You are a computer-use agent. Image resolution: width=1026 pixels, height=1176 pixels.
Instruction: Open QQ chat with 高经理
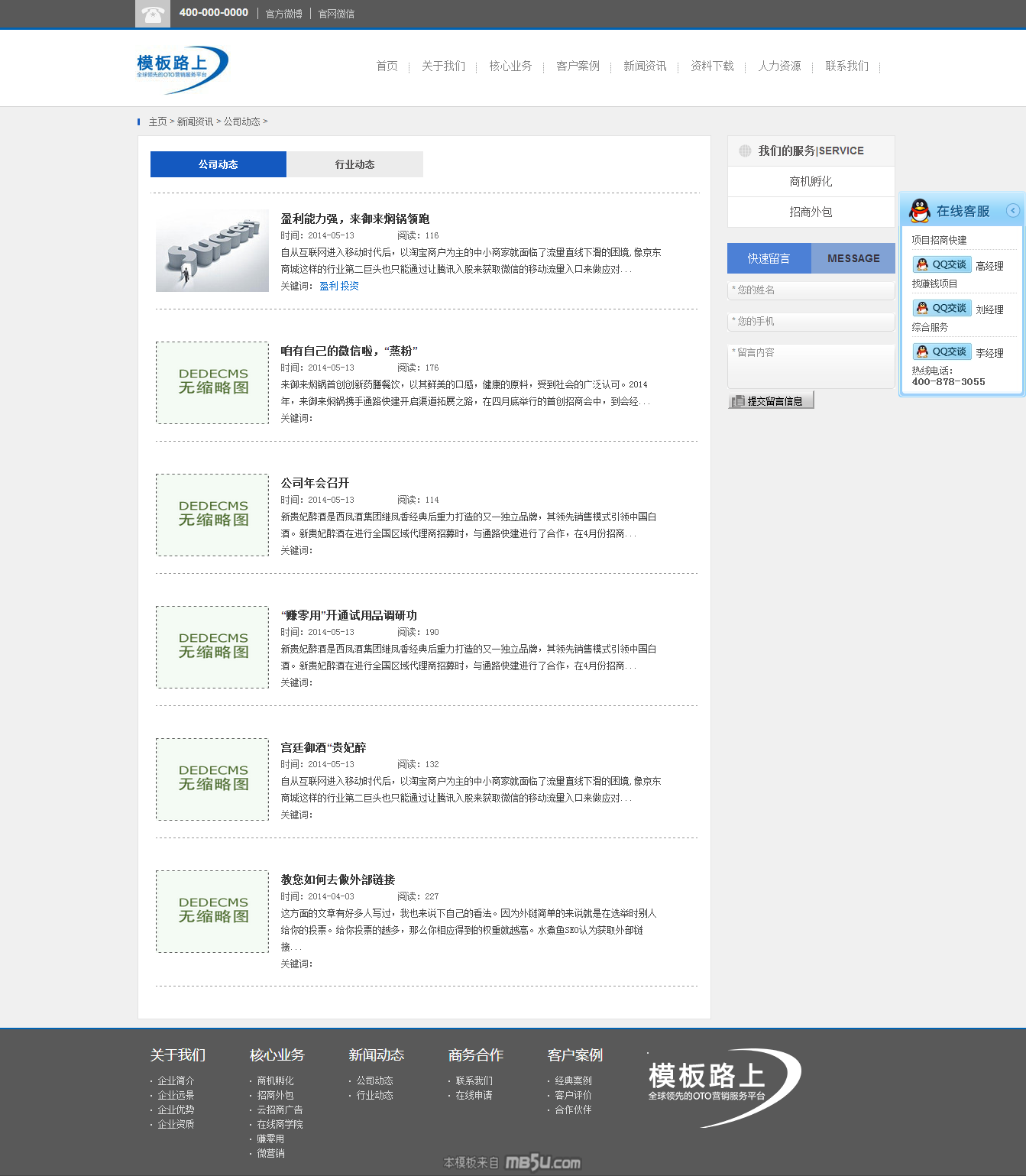coord(942,264)
